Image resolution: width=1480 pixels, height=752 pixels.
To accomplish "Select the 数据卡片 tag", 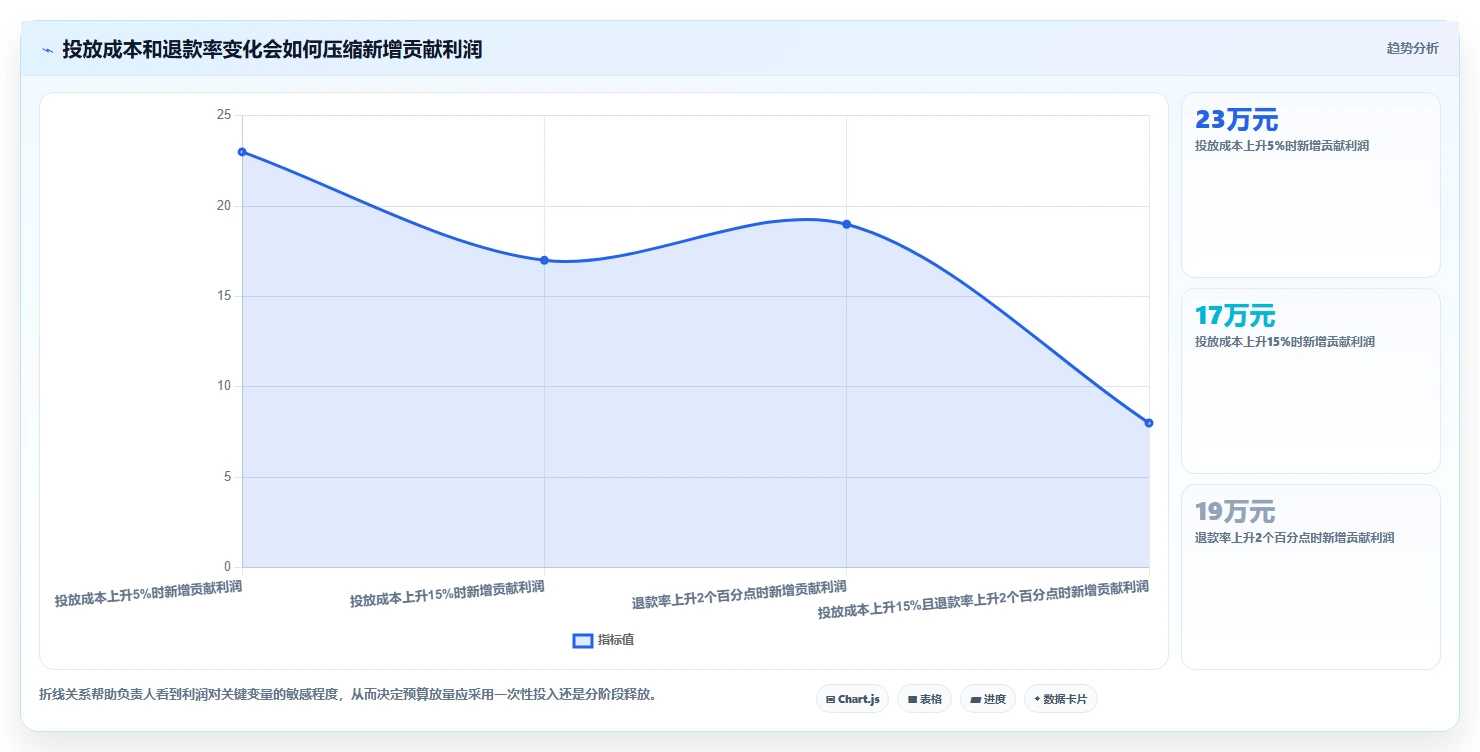I will click(x=1060, y=699).
